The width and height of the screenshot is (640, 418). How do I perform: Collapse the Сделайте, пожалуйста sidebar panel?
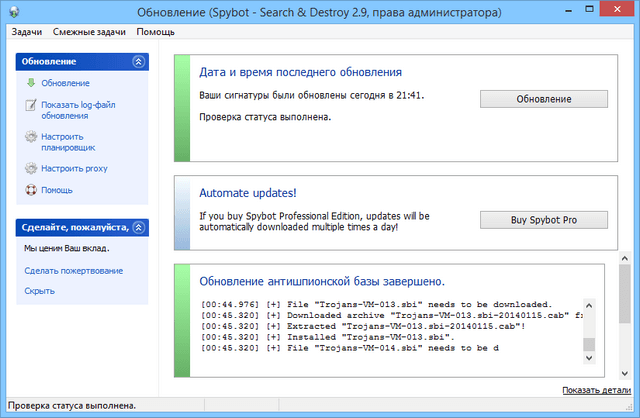(139, 227)
